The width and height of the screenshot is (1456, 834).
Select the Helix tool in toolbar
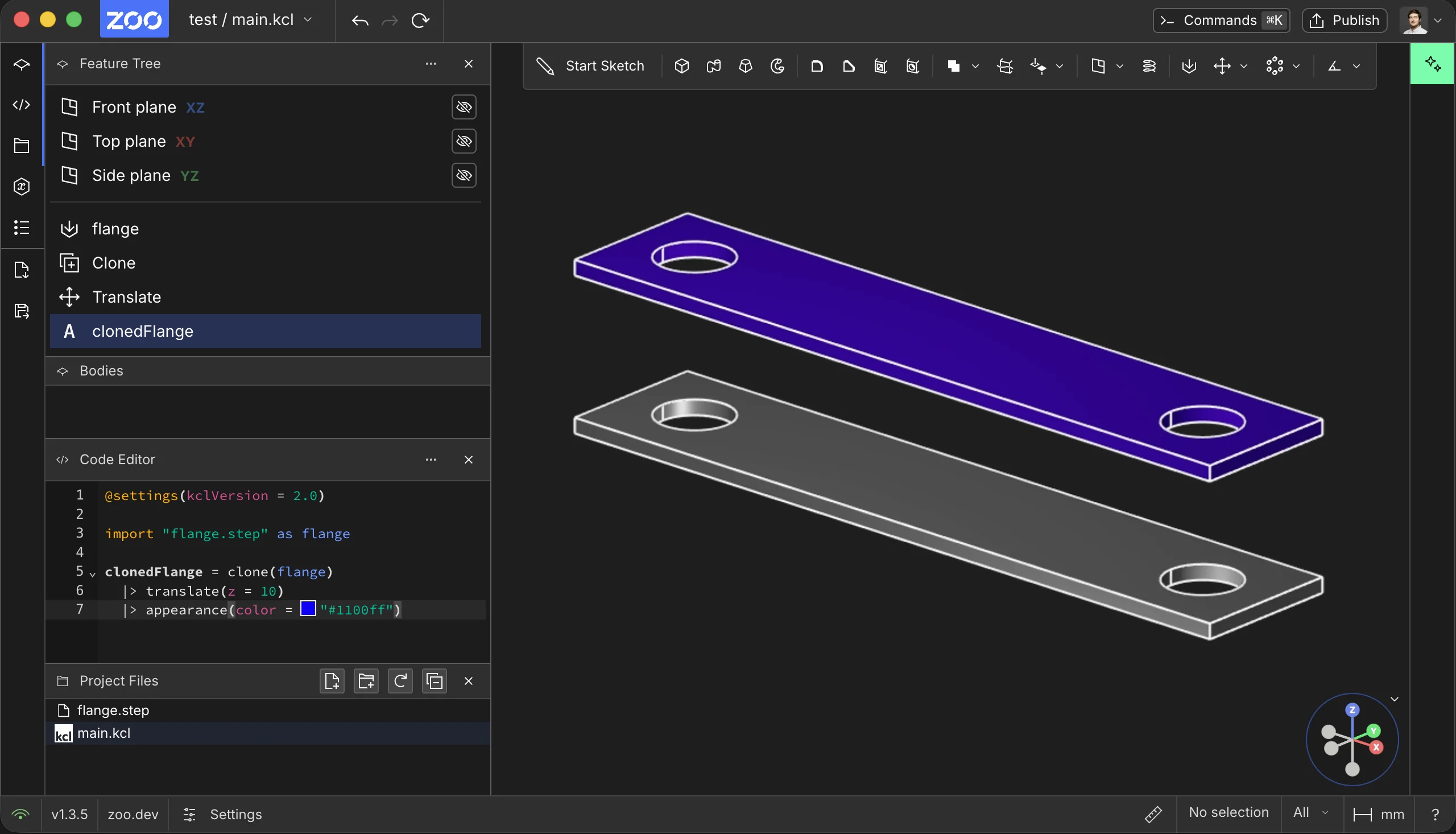[1149, 66]
